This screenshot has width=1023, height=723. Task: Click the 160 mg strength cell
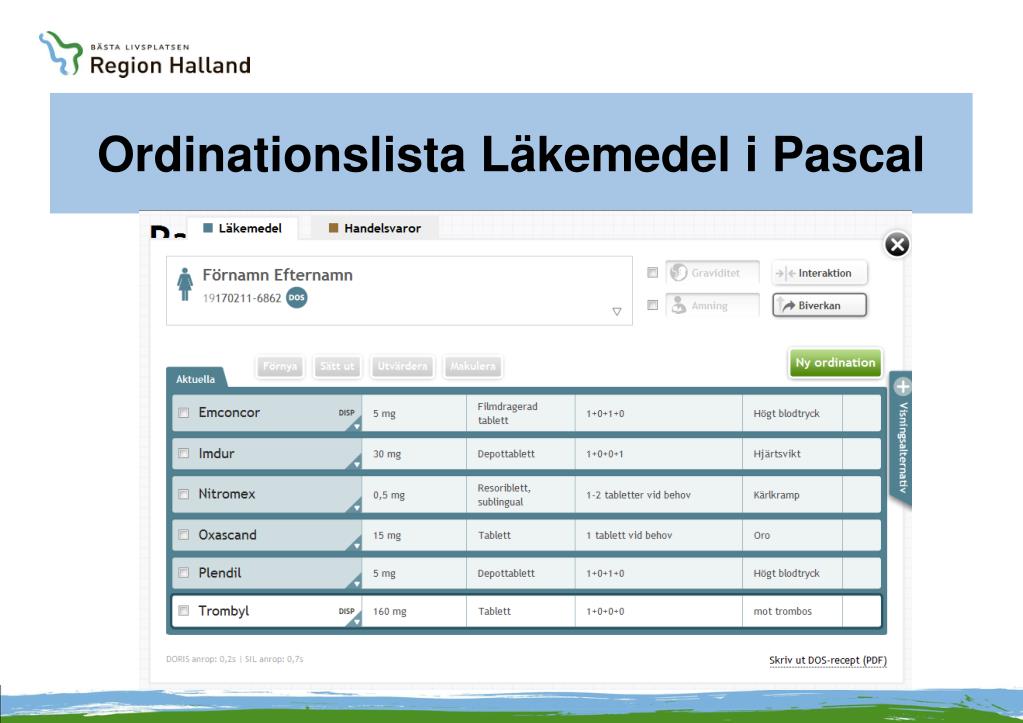pos(414,611)
